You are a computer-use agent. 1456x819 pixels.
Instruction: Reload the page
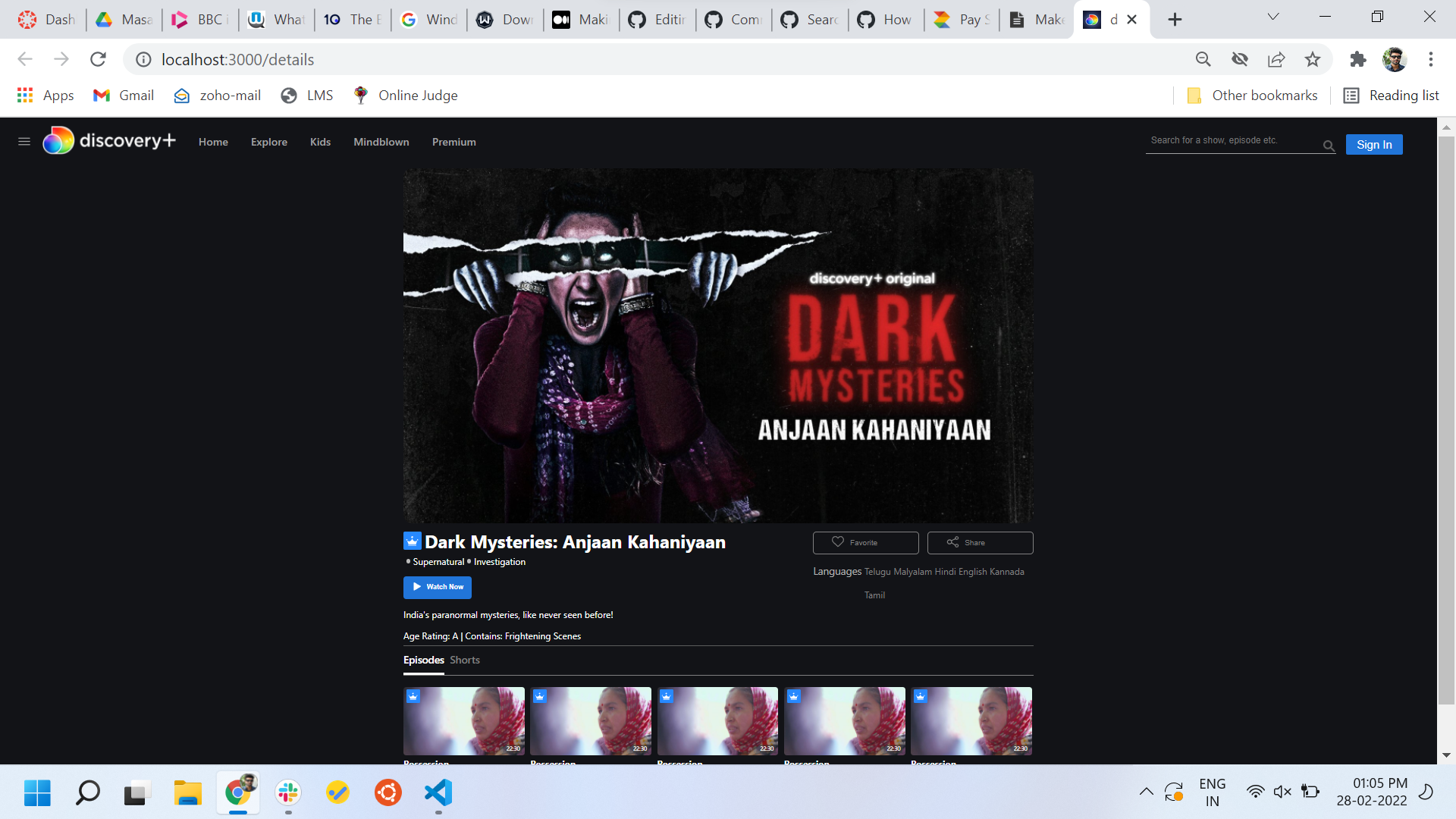[98, 59]
